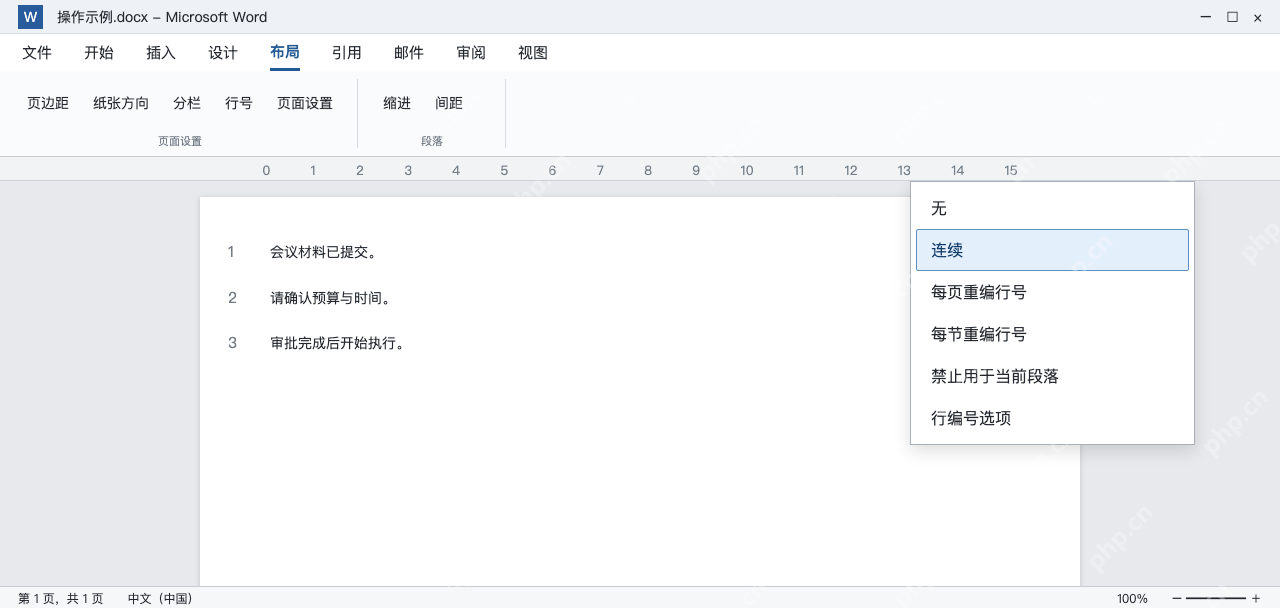Viewport: 1280px width, 608px height.
Task: Open the 引用 tab
Action: 347,53
